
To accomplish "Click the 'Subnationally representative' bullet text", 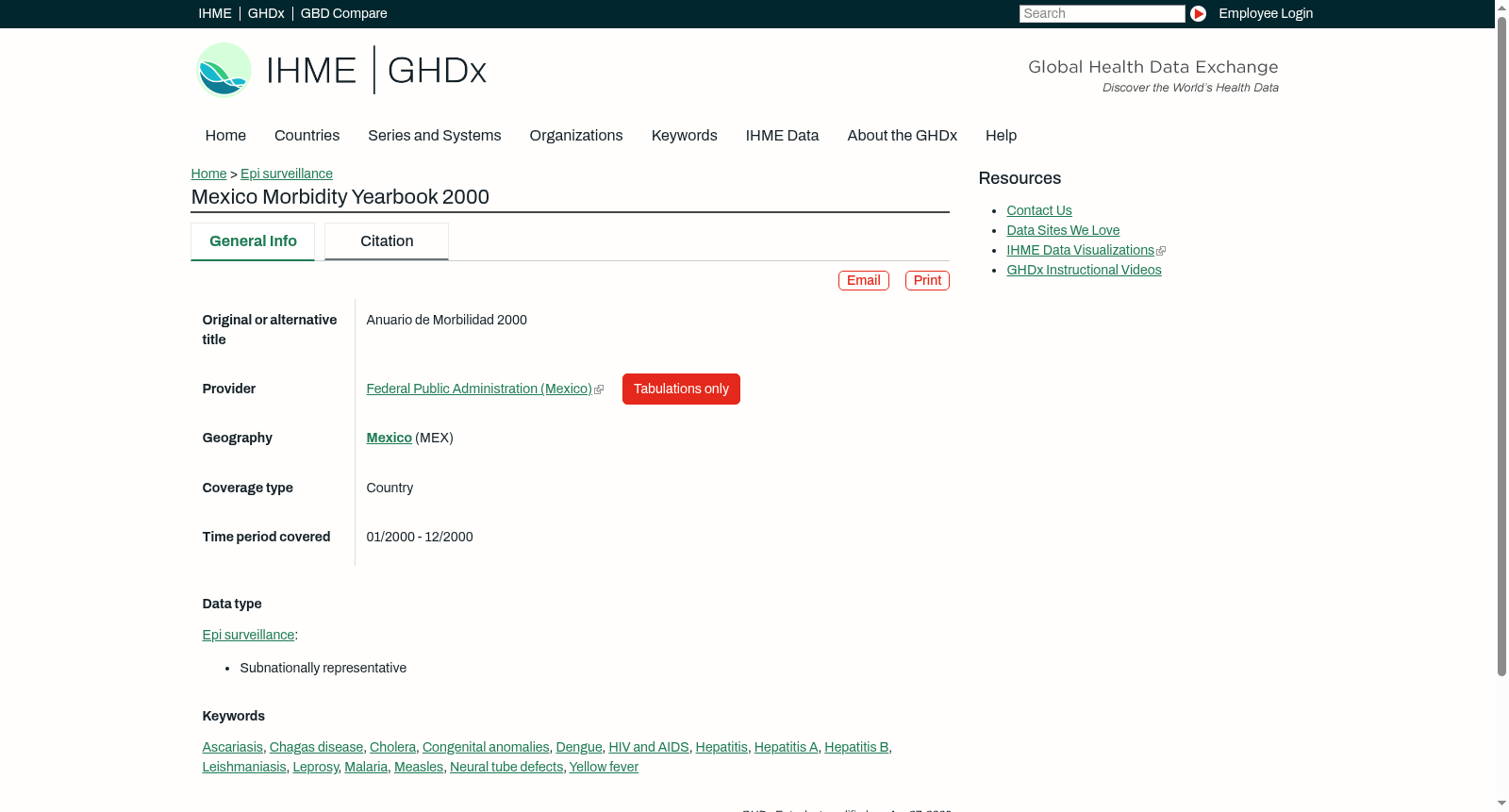I will click(x=323, y=668).
